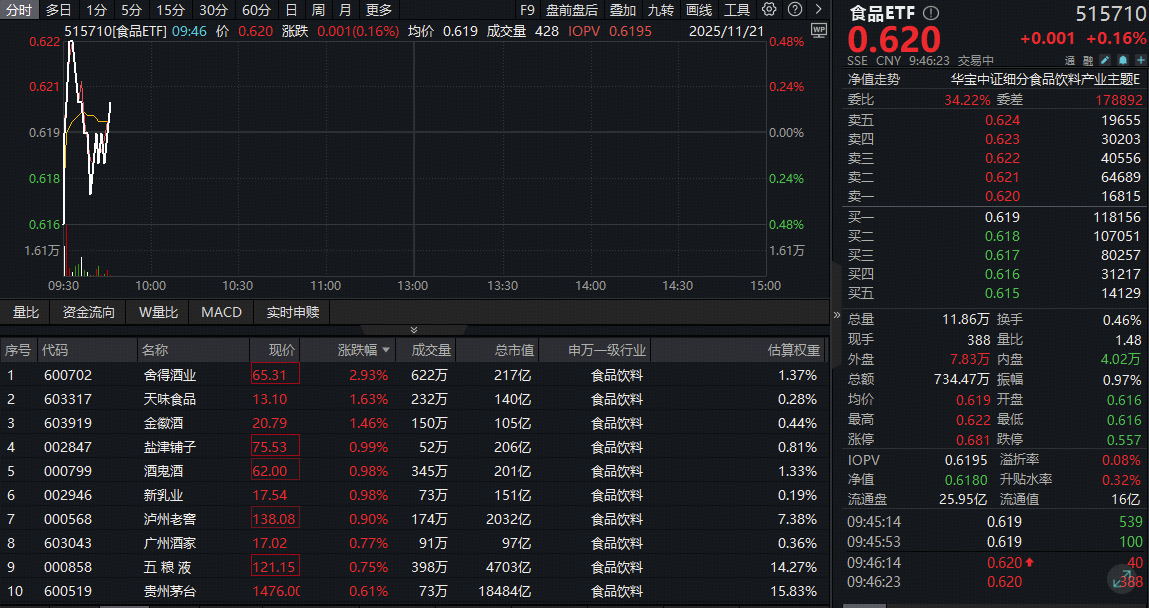
Task: Select the 1分 period tab
Action: (x=96, y=10)
